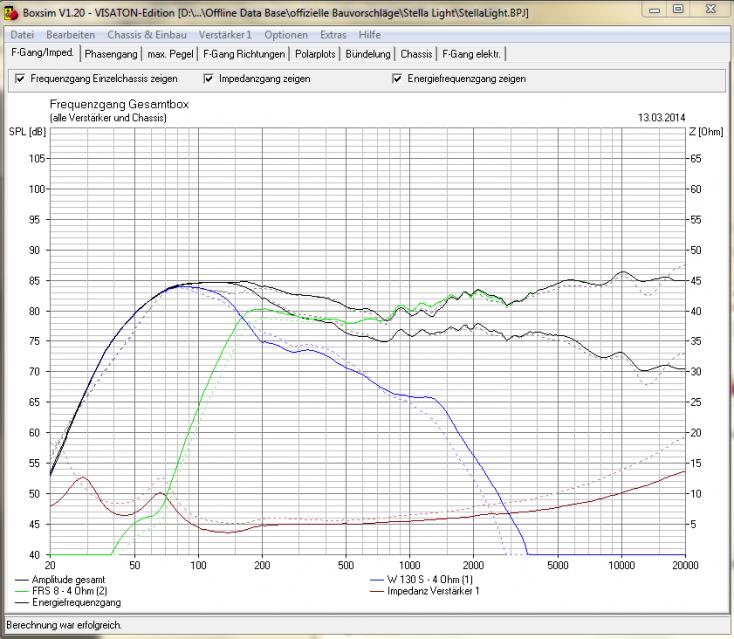Open the Optionen menu

[x=286, y=35]
